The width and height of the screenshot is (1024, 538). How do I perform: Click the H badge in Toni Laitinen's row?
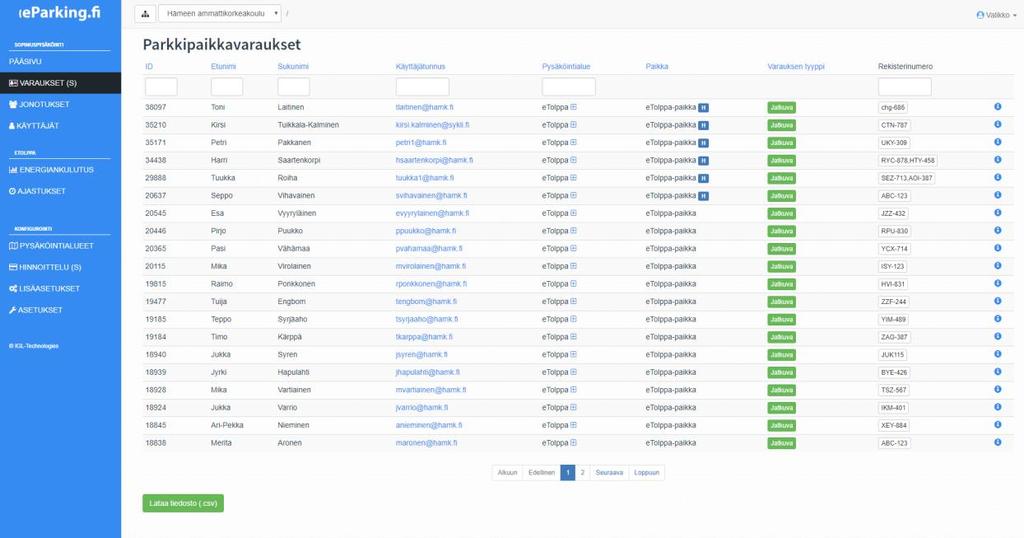click(x=703, y=108)
